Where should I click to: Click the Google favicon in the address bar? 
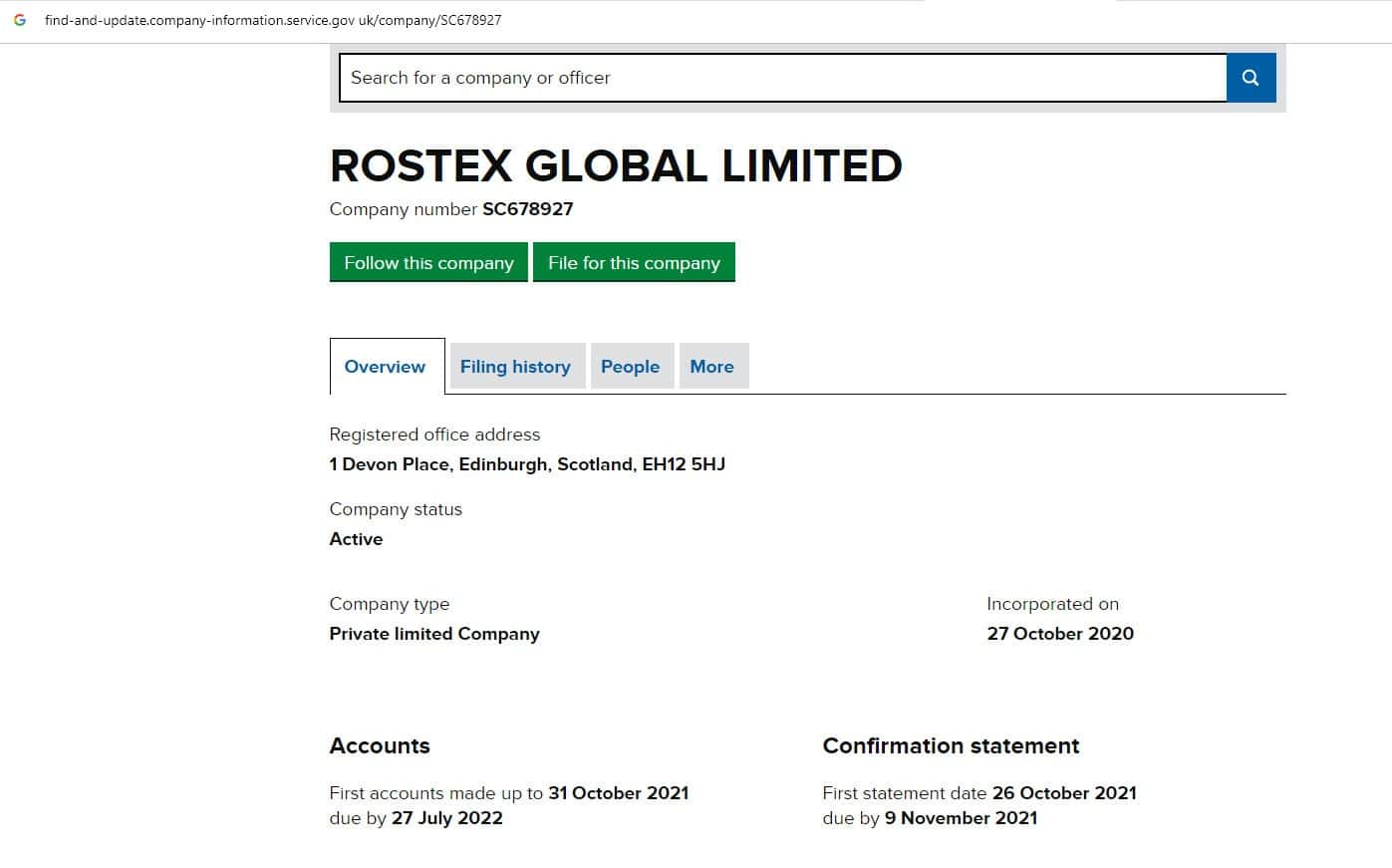click(20, 20)
